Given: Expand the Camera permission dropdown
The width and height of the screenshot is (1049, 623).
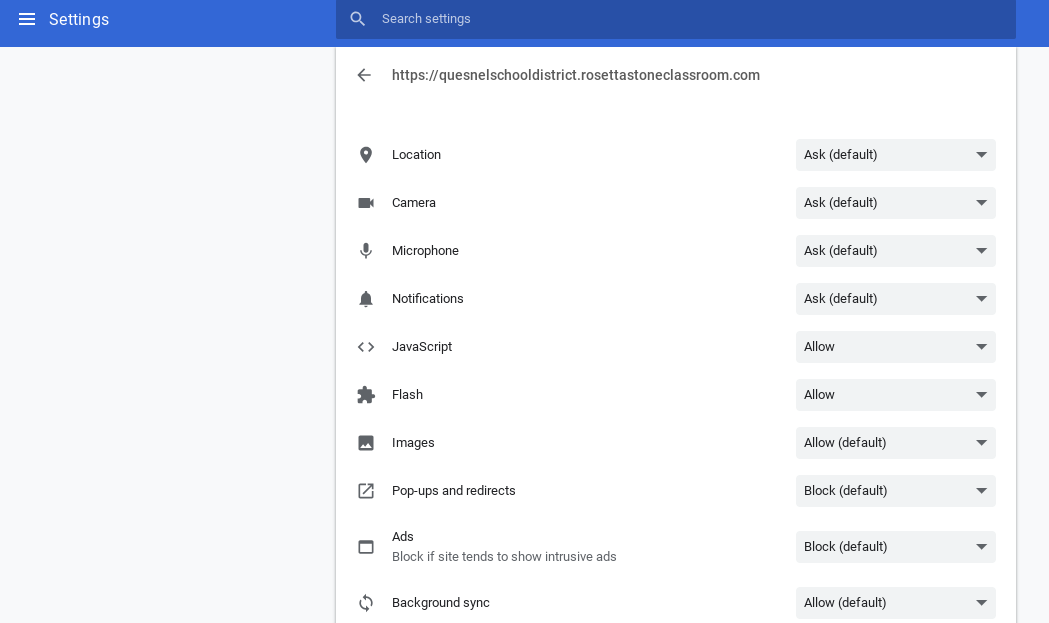Looking at the screenshot, I should tap(895, 203).
